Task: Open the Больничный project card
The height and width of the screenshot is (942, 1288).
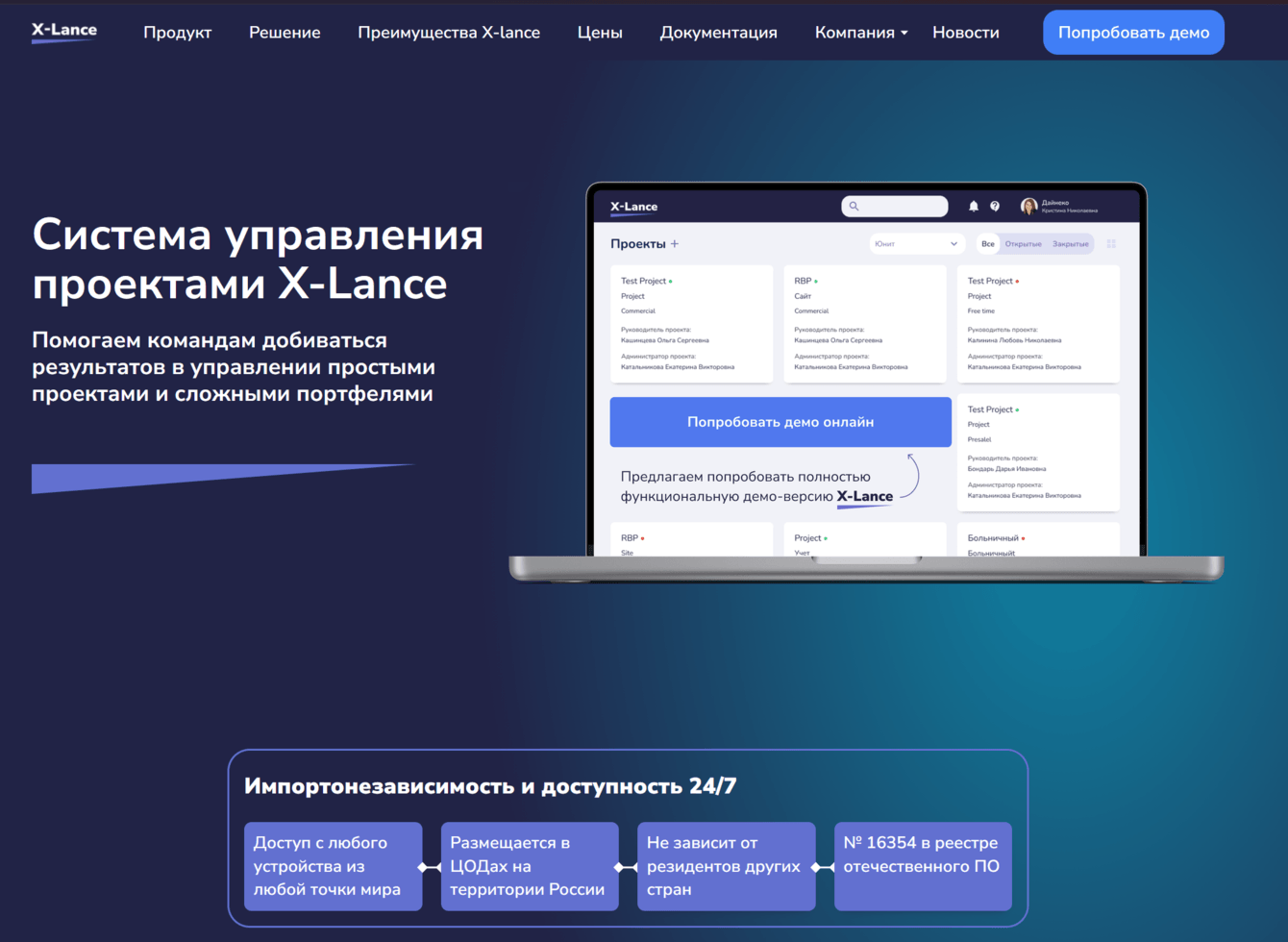Action: click(x=1039, y=539)
